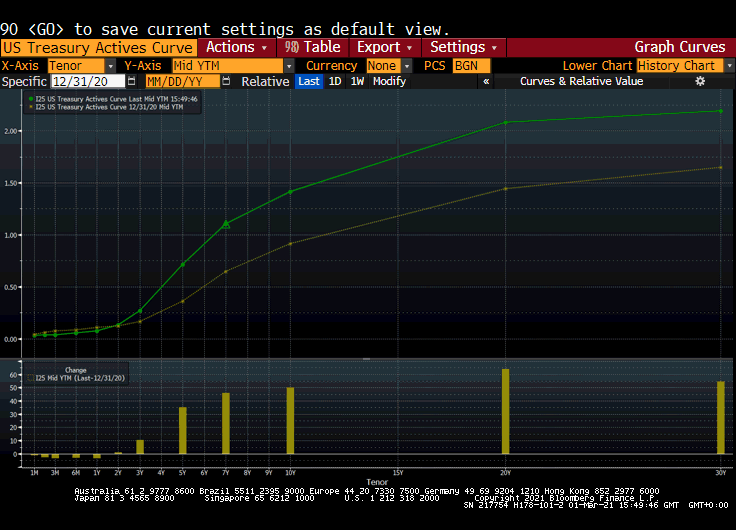Edit the Specific date 12/31/20 field
The height and width of the screenshot is (530, 736).
click(88, 81)
